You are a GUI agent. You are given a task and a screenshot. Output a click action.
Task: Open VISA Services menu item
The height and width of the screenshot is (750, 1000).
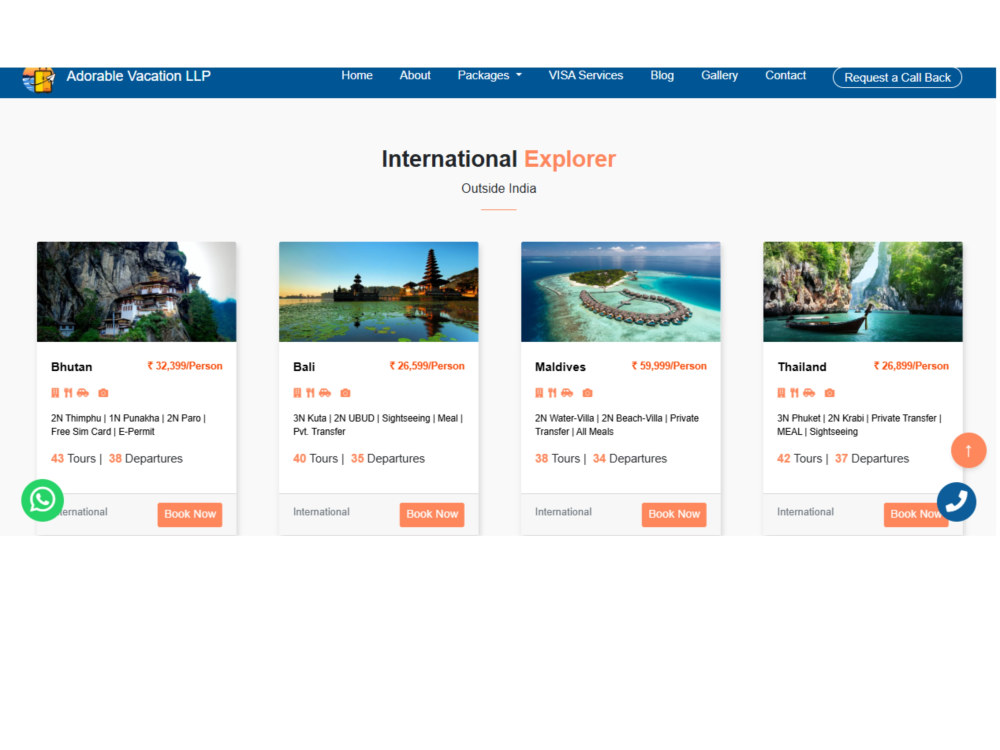click(x=585, y=75)
